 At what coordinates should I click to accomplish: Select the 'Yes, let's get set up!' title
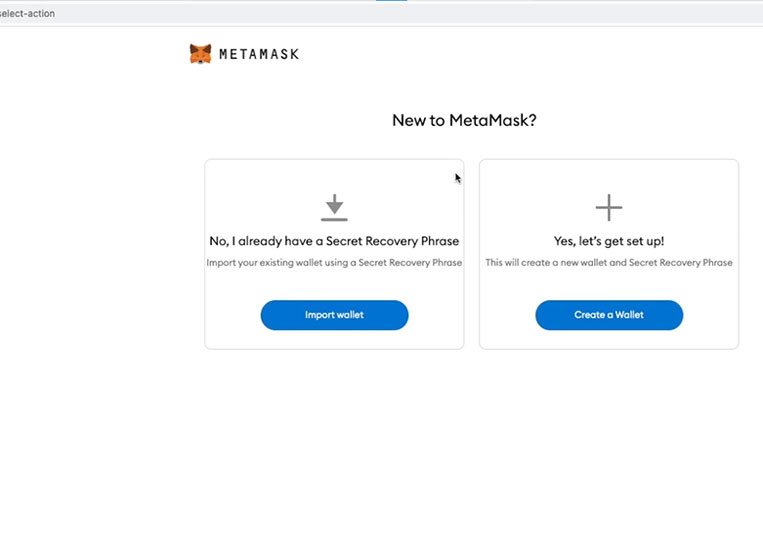point(609,241)
